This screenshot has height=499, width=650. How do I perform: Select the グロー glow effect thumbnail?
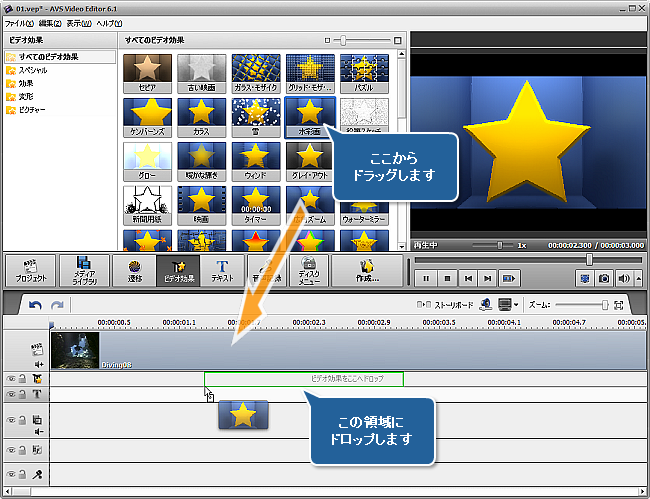coord(147,161)
